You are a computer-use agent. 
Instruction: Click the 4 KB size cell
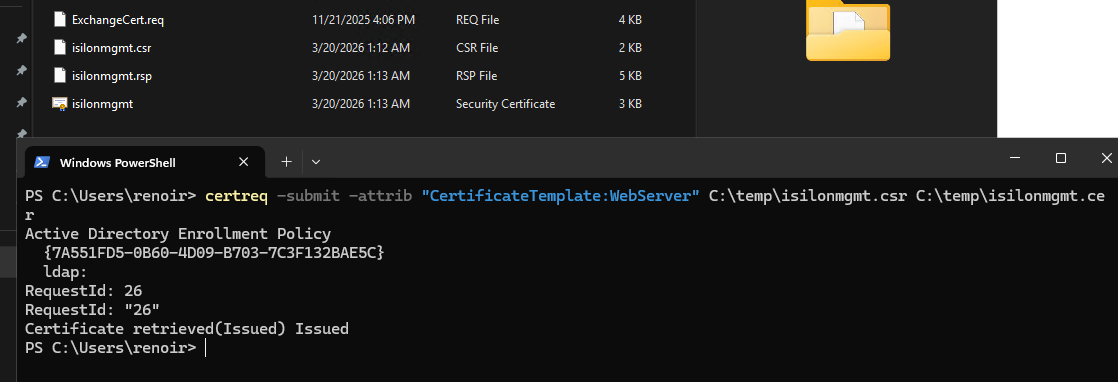(x=630, y=20)
